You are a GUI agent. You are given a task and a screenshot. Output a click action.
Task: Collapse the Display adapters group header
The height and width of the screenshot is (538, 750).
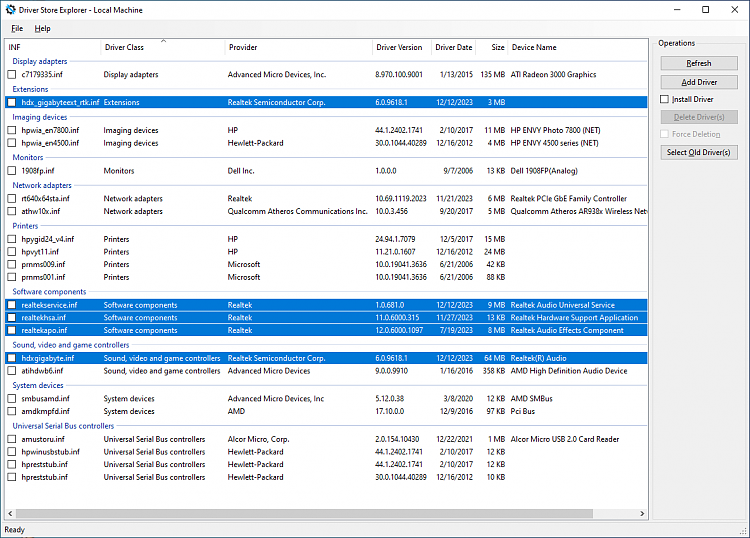point(40,61)
